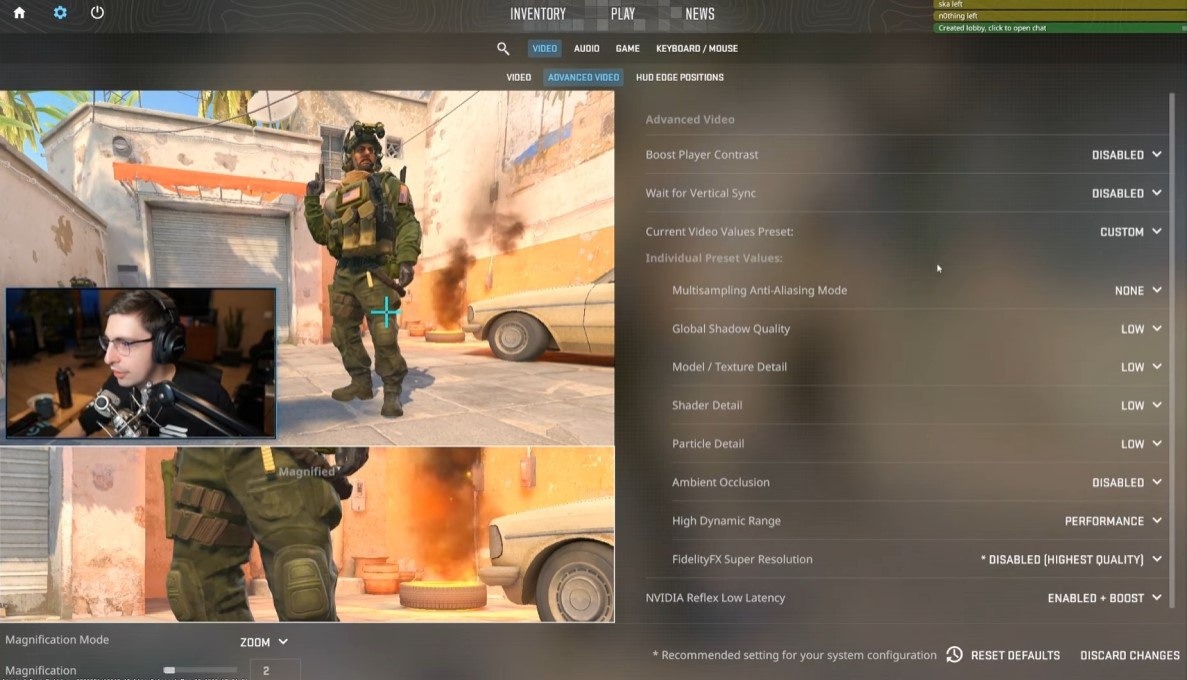Select the Video sub-tab
Viewport: 1187px width, 680px height.
[519, 77]
